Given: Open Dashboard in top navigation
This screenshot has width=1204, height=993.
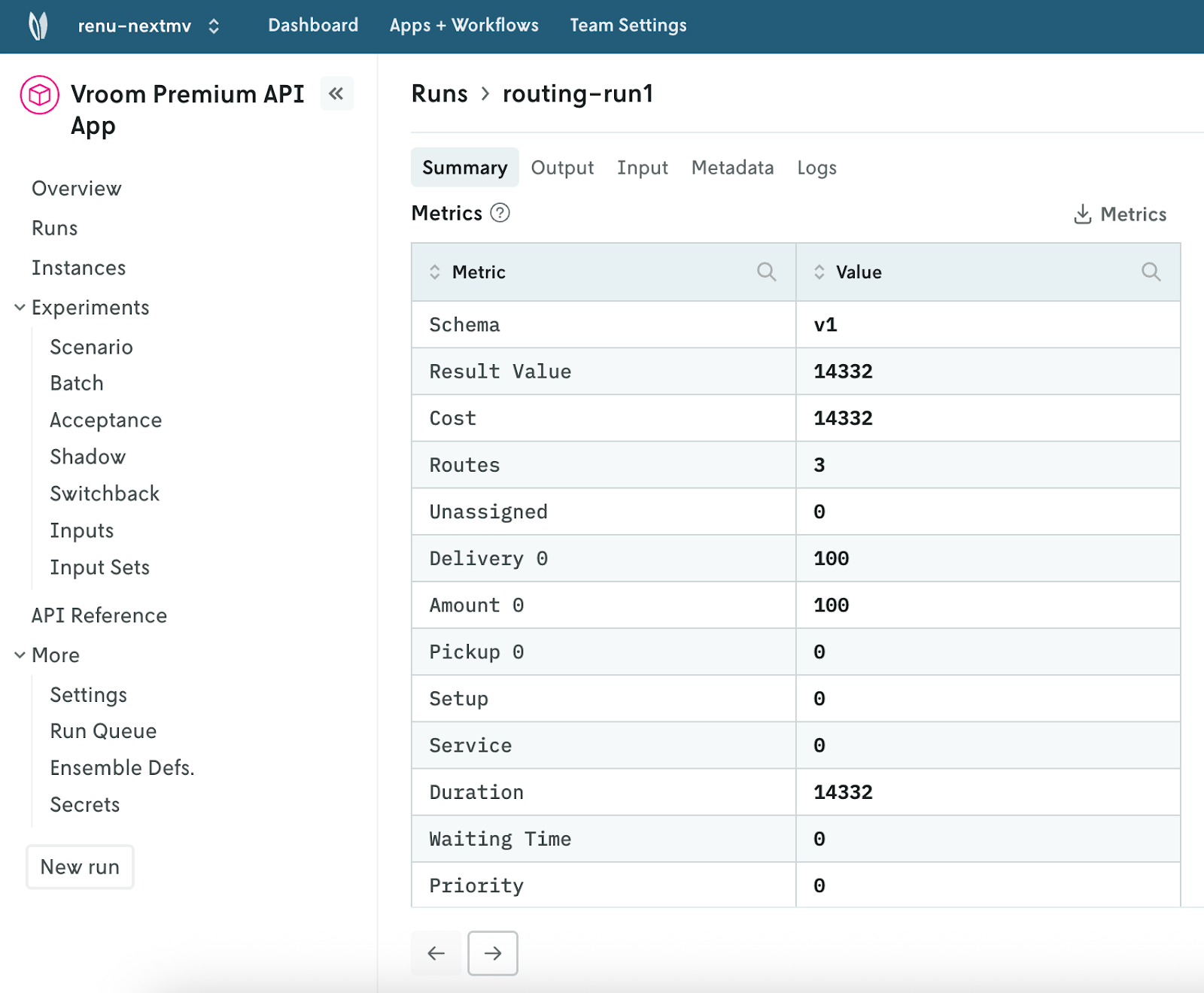Looking at the screenshot, I should tap(313, 26).
